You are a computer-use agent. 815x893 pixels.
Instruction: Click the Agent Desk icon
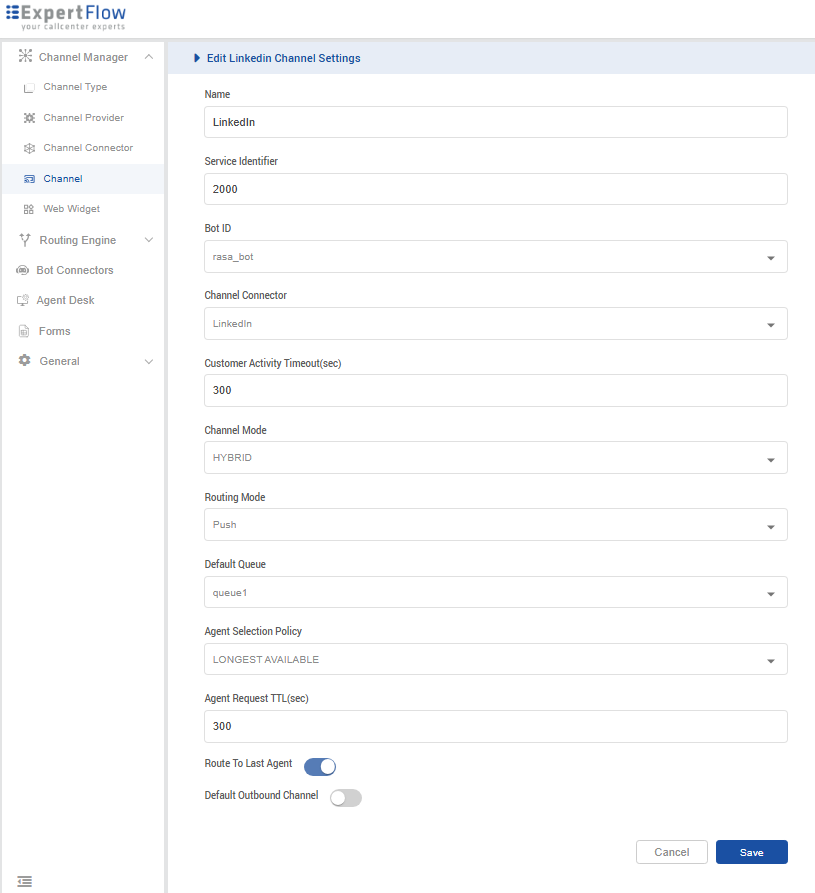(x=22, y=300)
